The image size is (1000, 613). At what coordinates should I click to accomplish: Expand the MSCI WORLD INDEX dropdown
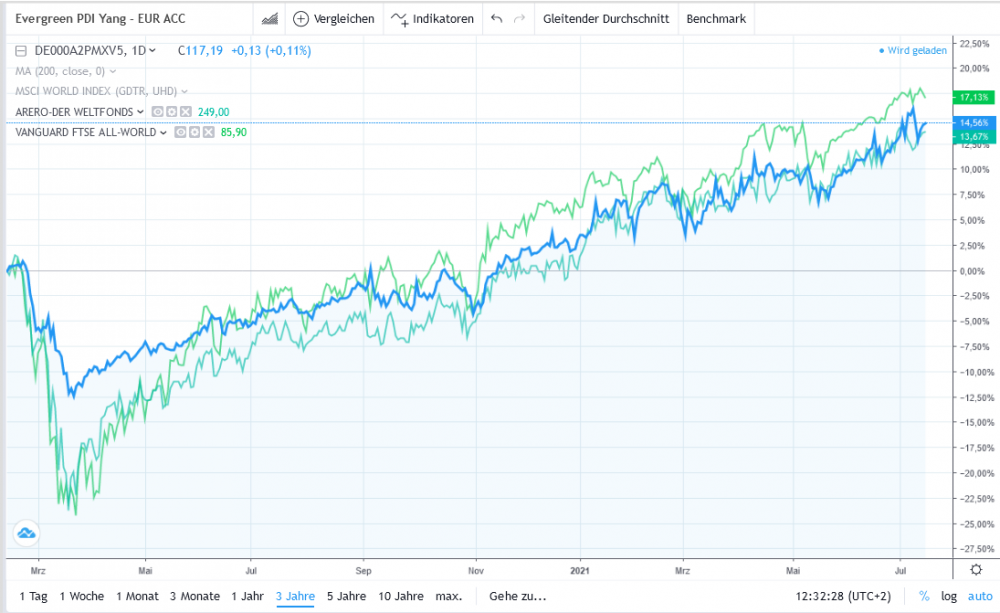pos(183,91)
